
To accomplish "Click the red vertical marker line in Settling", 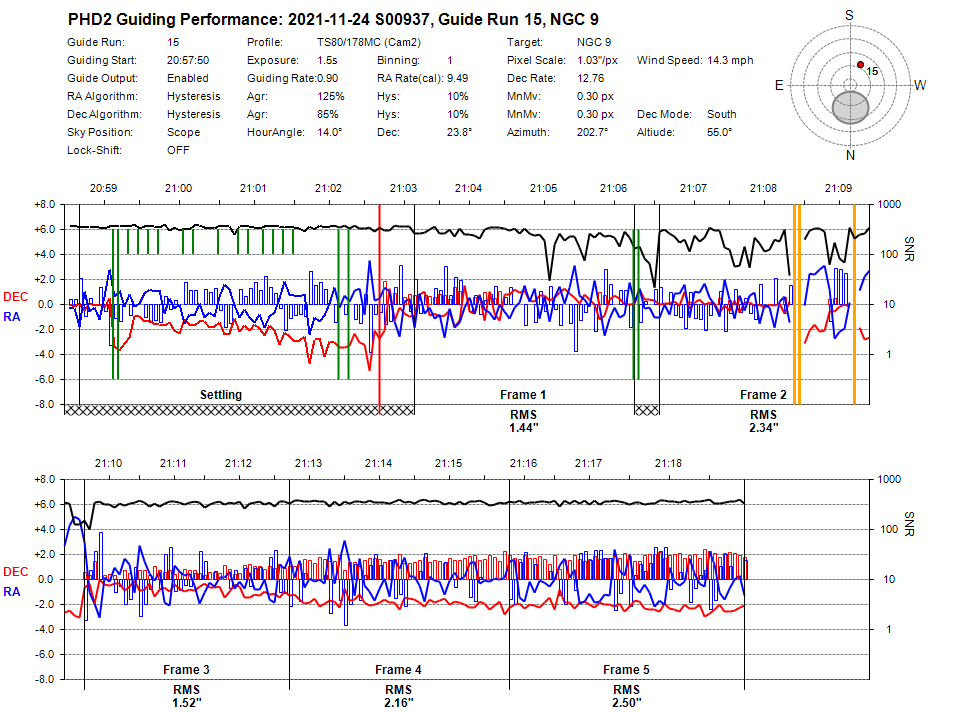I will click(379, 310).
